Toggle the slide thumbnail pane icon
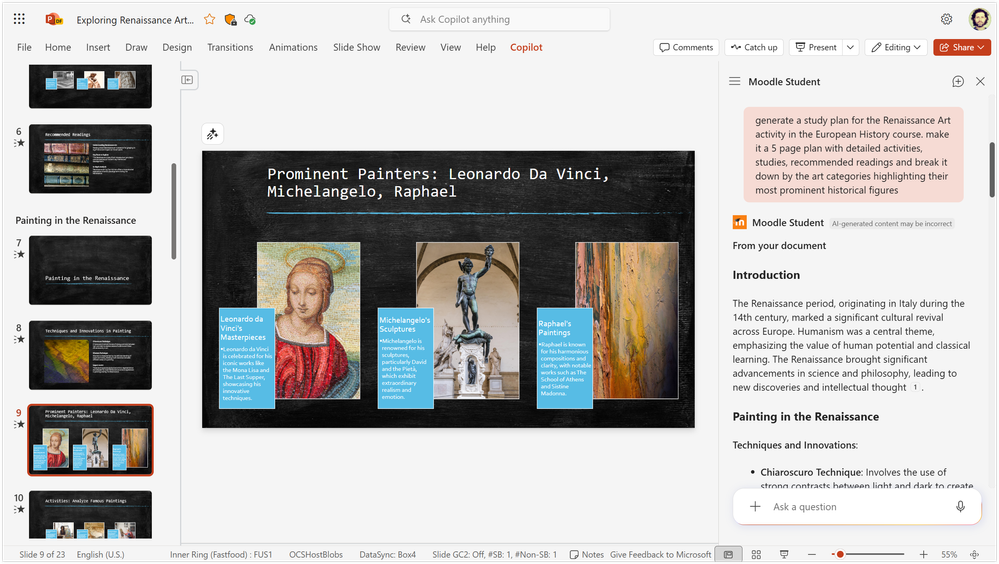 tap(187, 80)
